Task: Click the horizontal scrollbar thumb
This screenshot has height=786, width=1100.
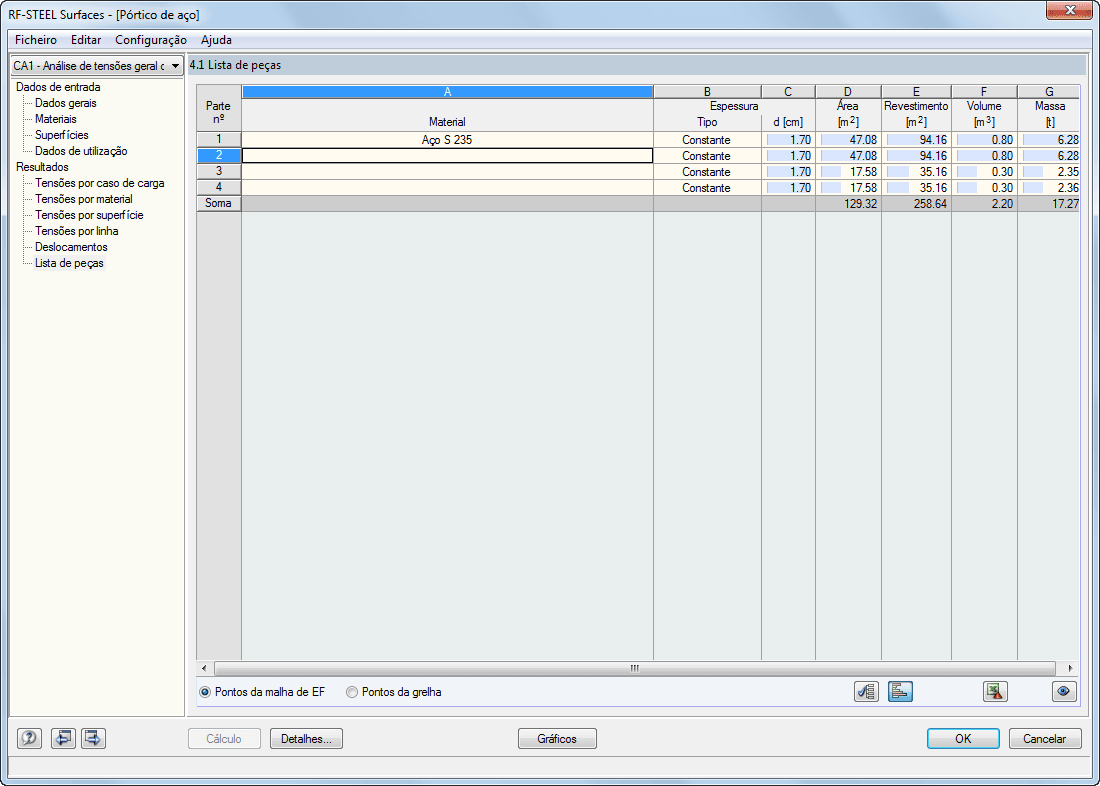Action: pyautogui.click(x=635, y=668)
